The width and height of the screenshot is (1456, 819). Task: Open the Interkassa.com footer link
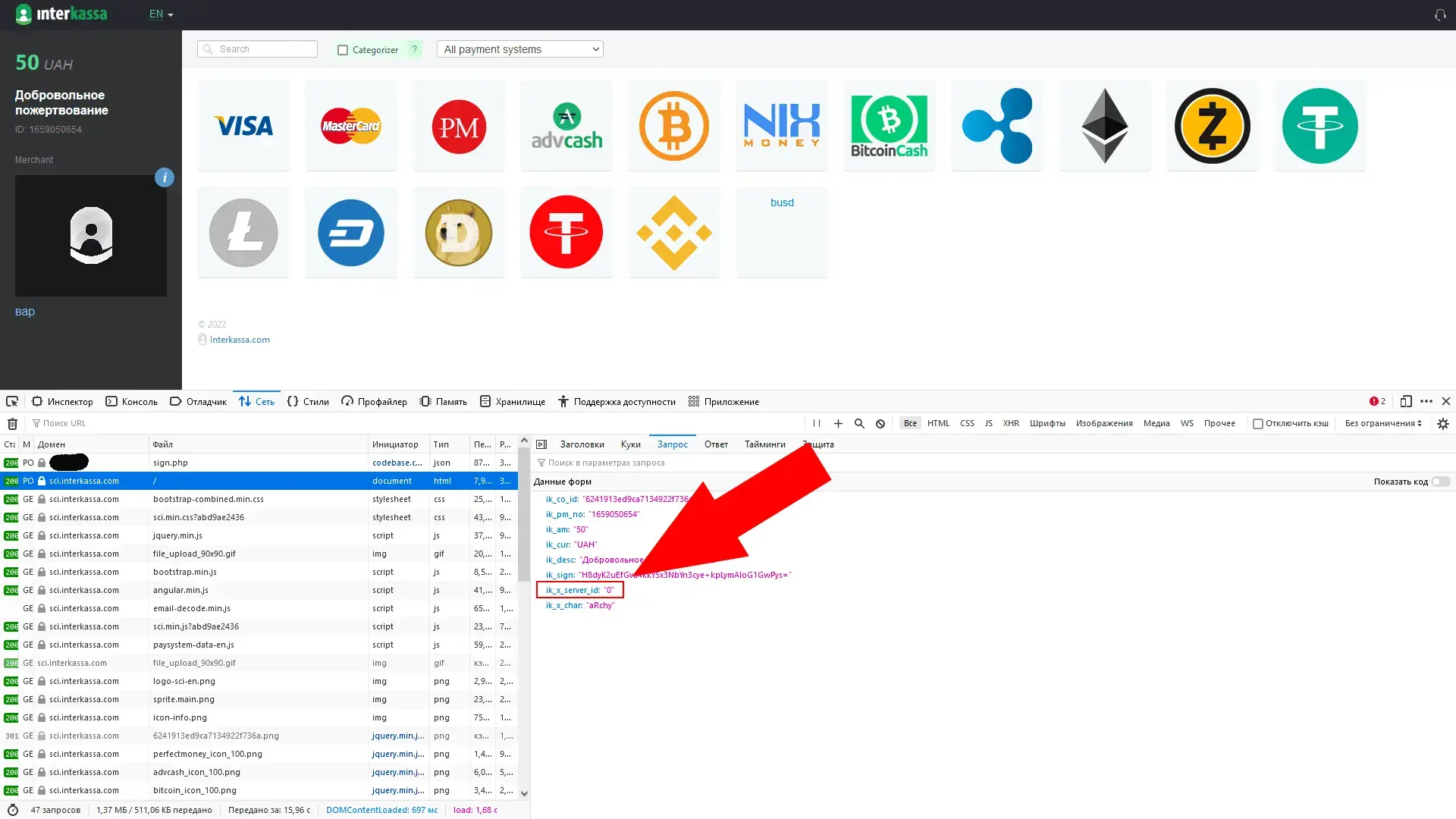[240, 340]
